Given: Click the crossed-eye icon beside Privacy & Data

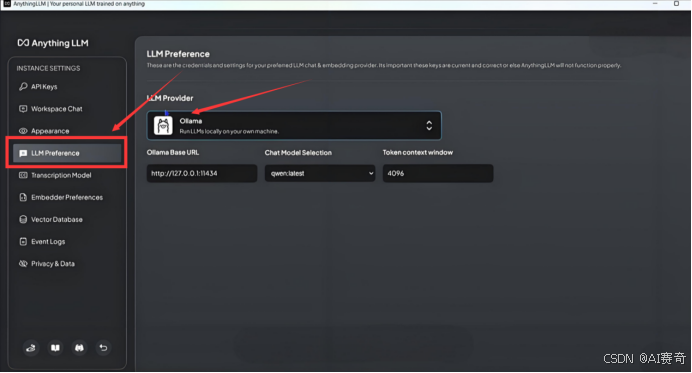Looking at the screenshot, I should click(x=23, y=264).
